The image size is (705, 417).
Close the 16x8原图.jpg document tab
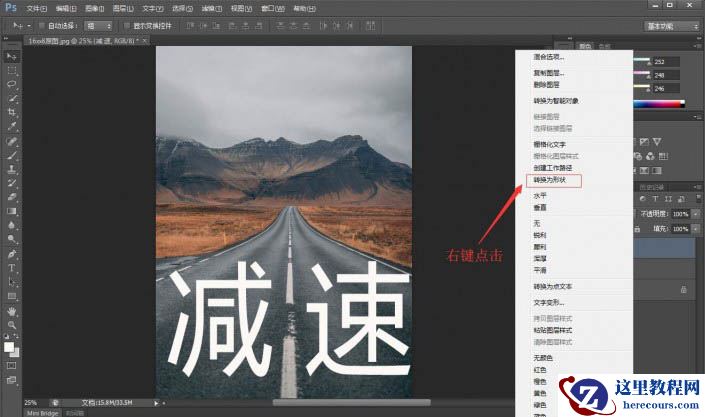click(144, 40)
